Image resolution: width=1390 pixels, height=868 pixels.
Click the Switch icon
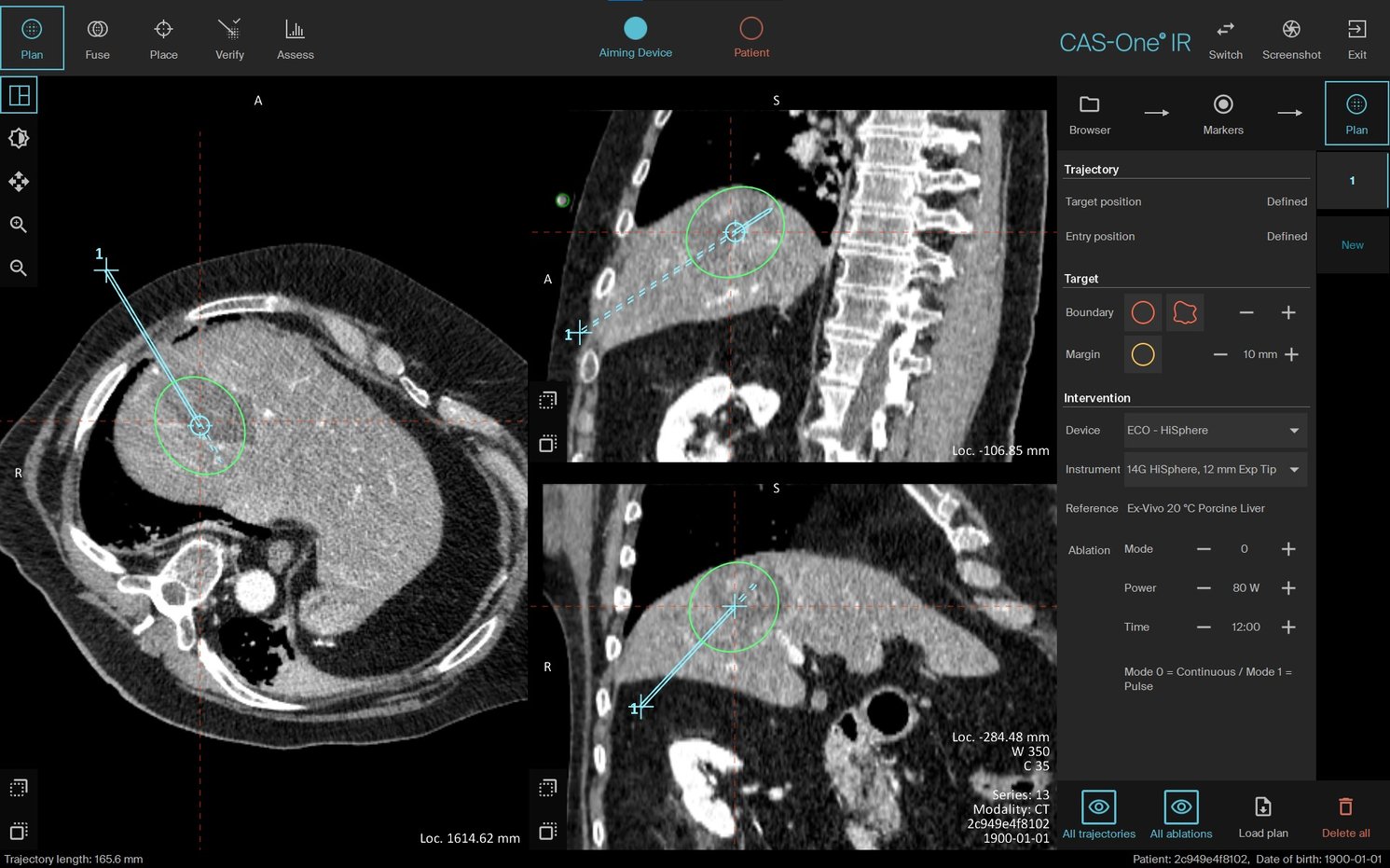click(x=1225, y=39)
